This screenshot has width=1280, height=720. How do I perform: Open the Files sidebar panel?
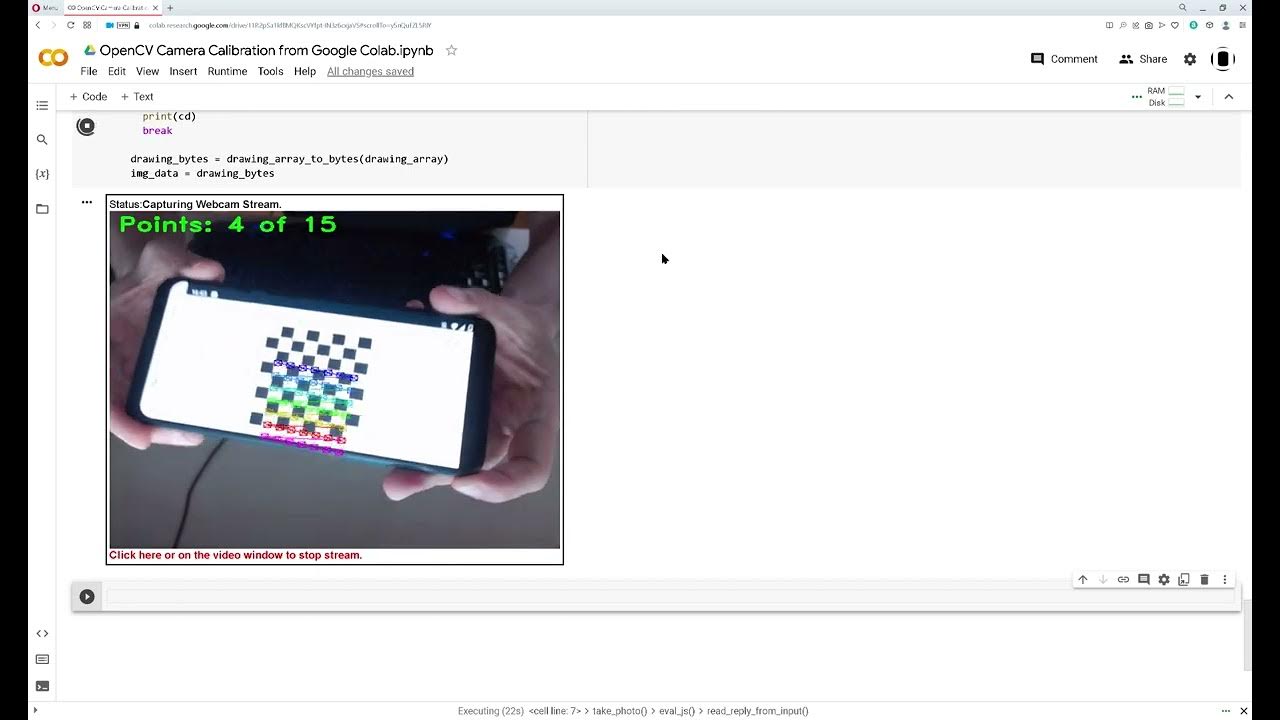[x=42, y=209]
